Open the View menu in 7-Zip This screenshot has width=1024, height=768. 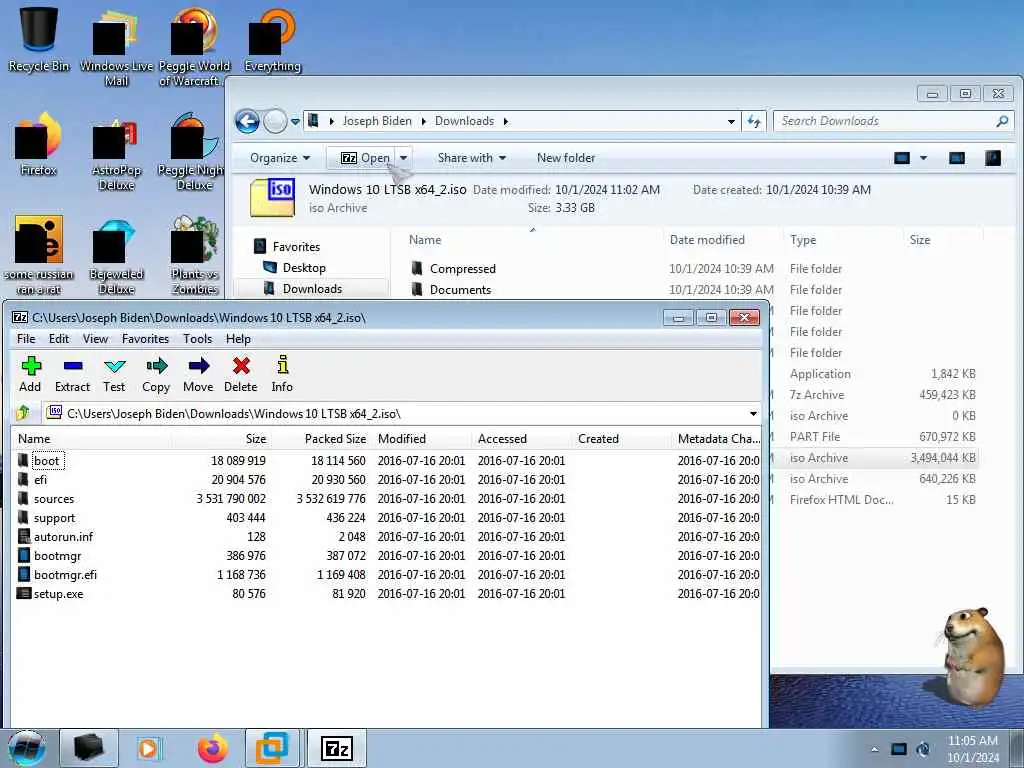[x=95, y=339]
